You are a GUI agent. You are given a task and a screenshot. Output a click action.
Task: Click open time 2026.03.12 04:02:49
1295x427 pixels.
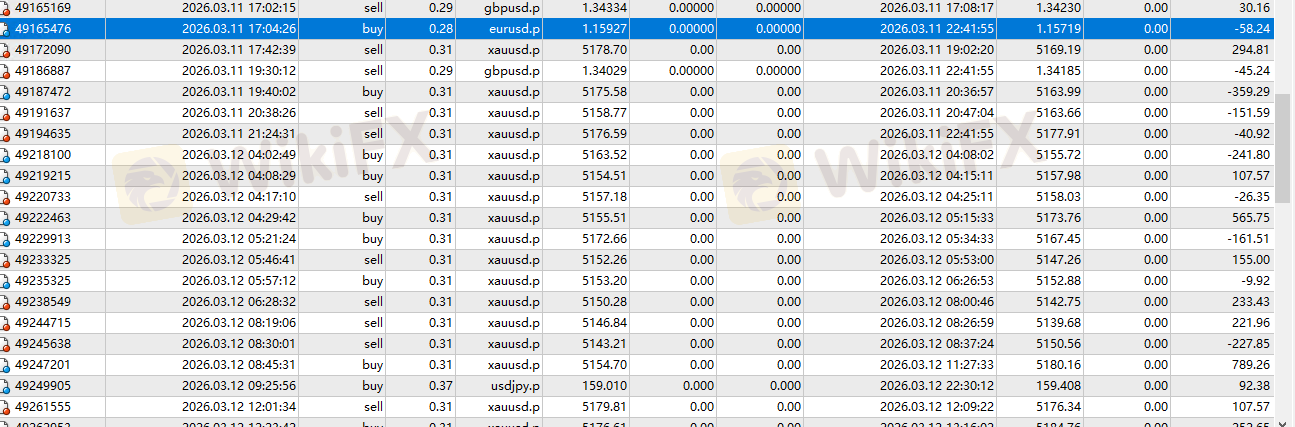point(239,155)
